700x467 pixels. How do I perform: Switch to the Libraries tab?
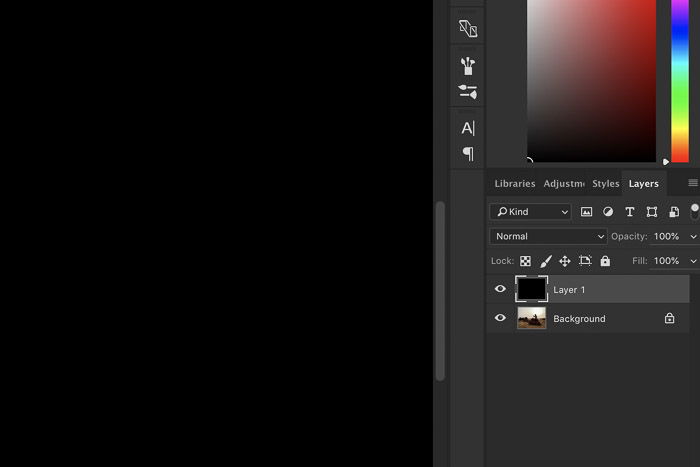(515, 183)
